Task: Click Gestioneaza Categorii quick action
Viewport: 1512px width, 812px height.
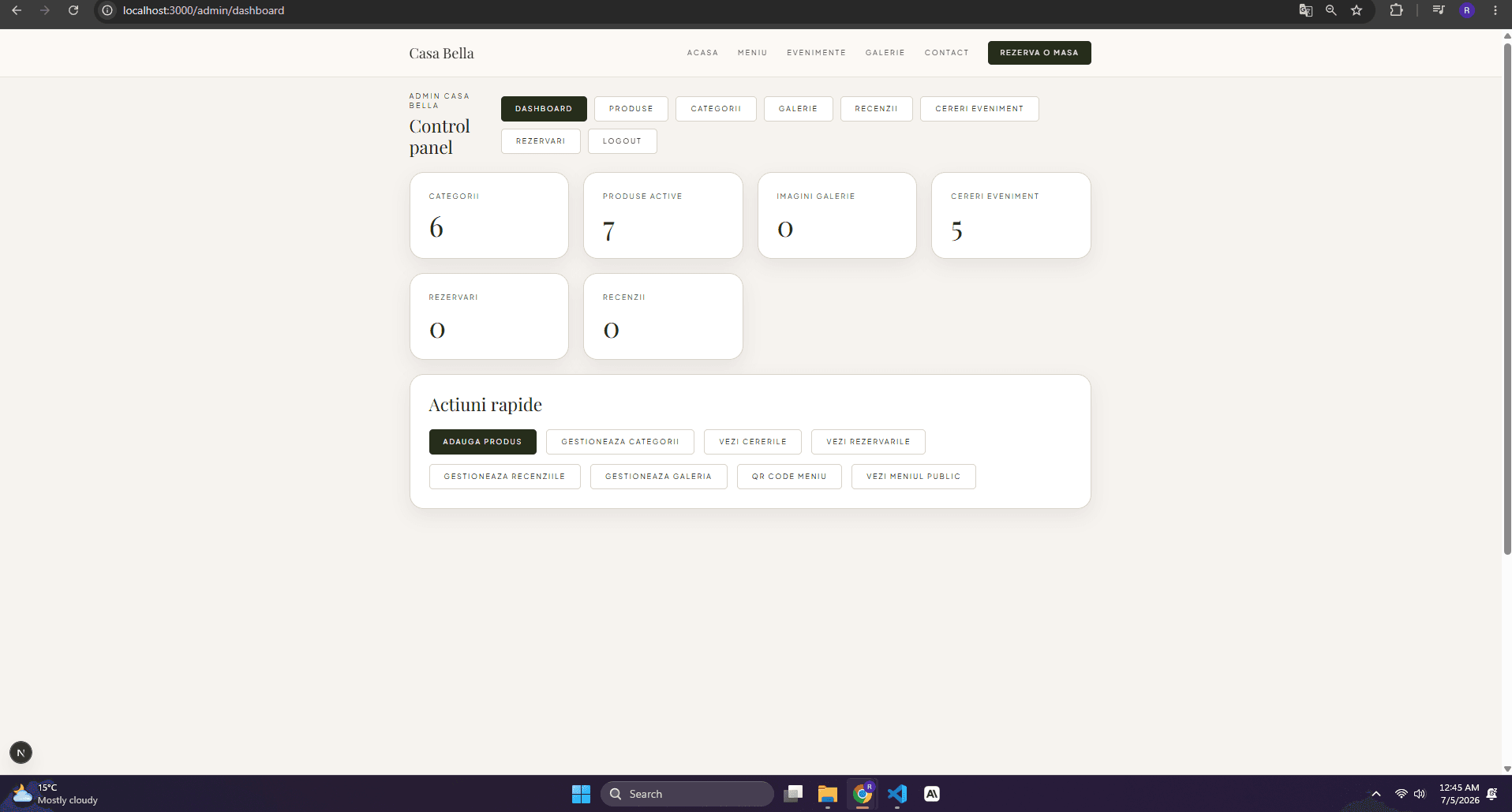Action: click(620, 442)
